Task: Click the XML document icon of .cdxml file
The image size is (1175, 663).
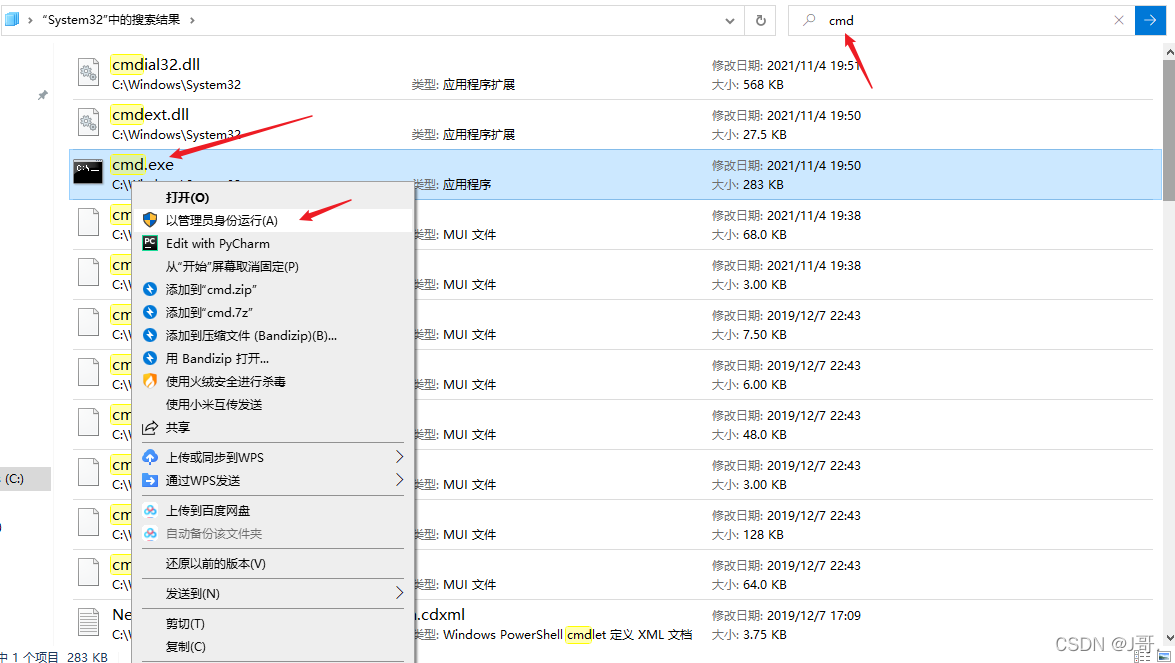Action: 88,623
